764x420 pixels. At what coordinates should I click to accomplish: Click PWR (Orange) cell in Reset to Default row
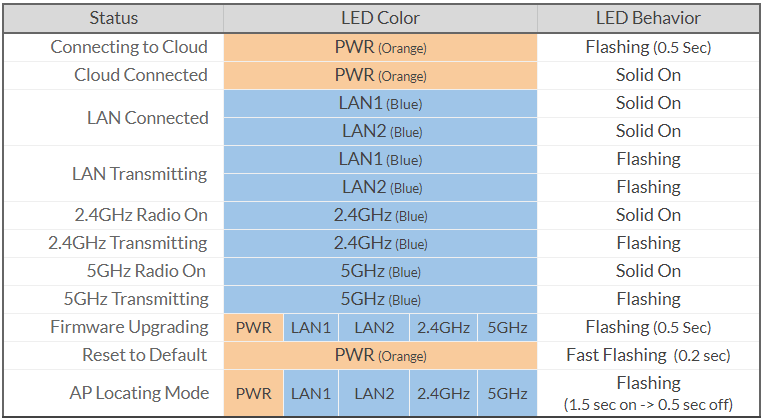380,355
